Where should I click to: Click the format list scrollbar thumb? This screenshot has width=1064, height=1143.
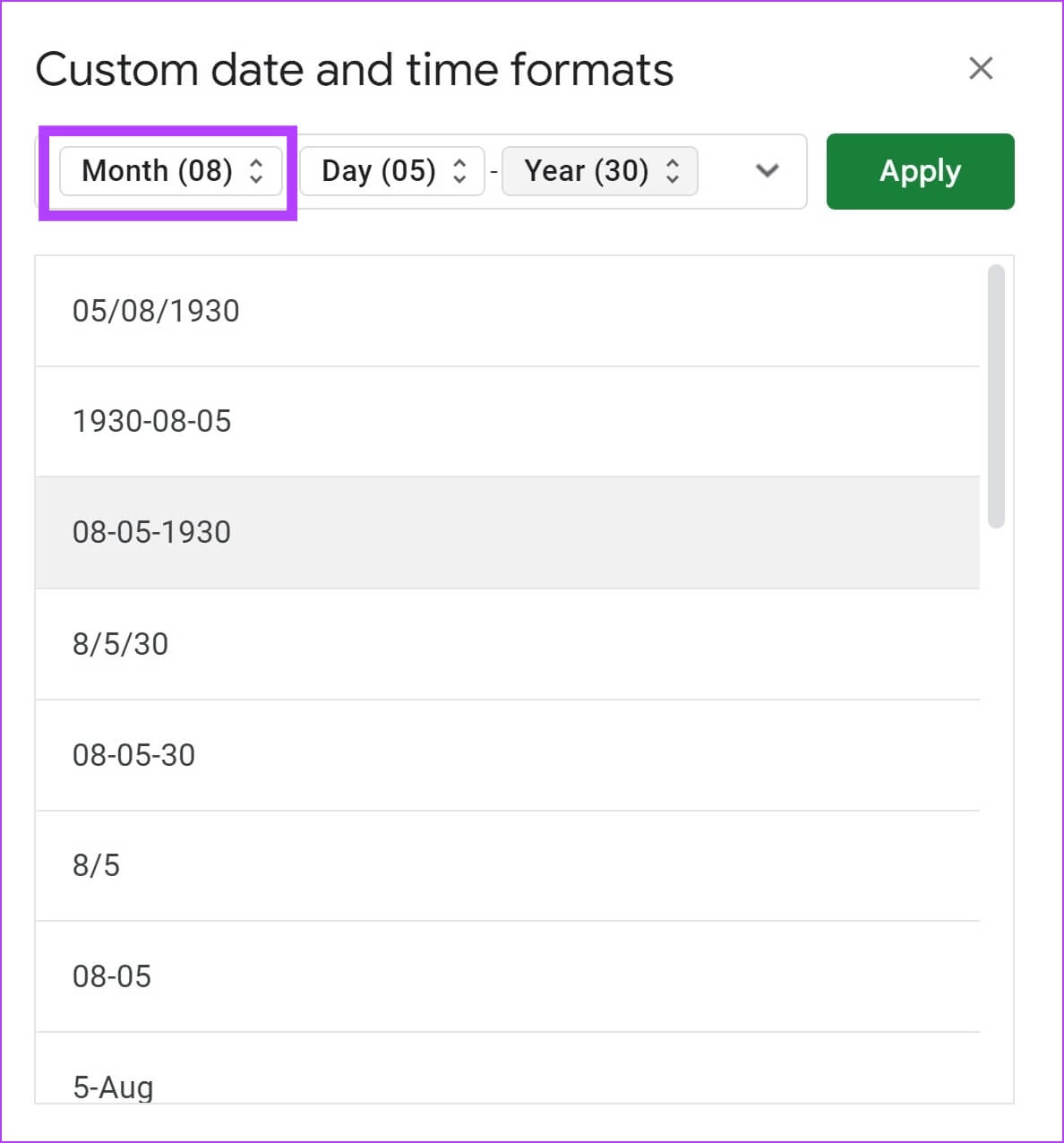(x=995, y=396)
